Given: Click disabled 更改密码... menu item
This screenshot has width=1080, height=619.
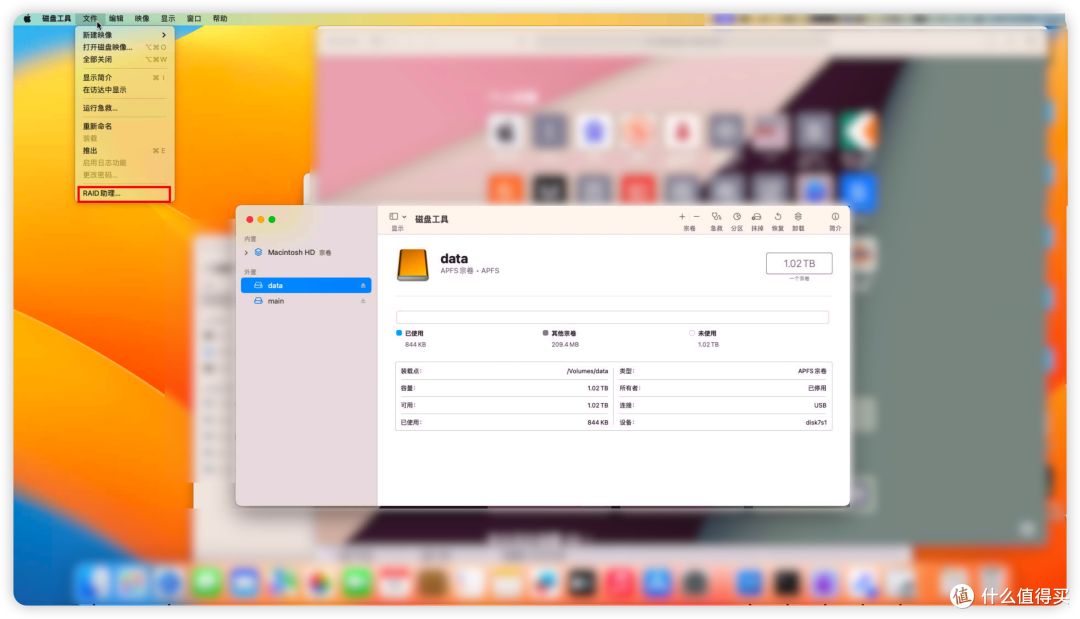Looking at the screenshot, I should pos(124,175).
